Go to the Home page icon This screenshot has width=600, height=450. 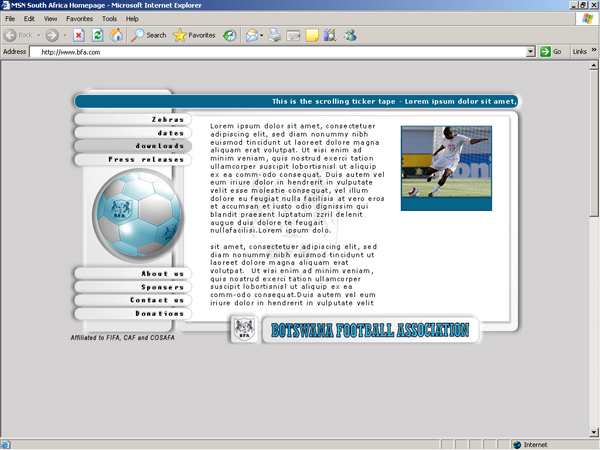117,35
